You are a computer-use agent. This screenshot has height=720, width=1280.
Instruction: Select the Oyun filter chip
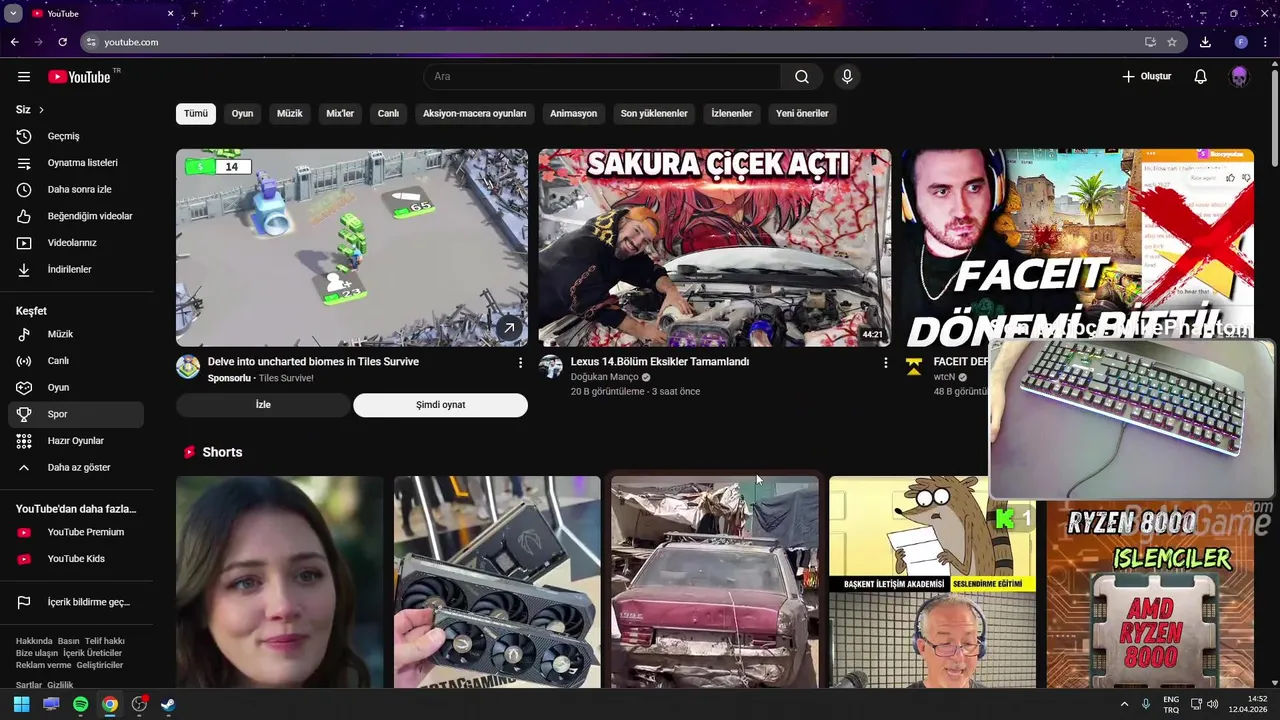242,114
